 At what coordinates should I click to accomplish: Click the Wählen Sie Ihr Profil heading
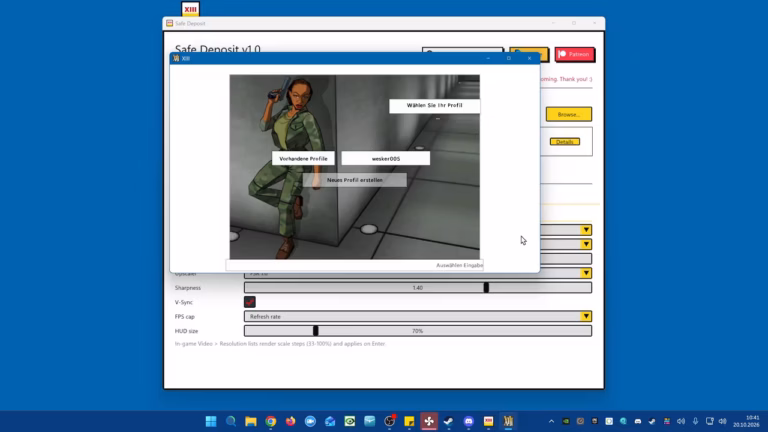click(434, 105)
